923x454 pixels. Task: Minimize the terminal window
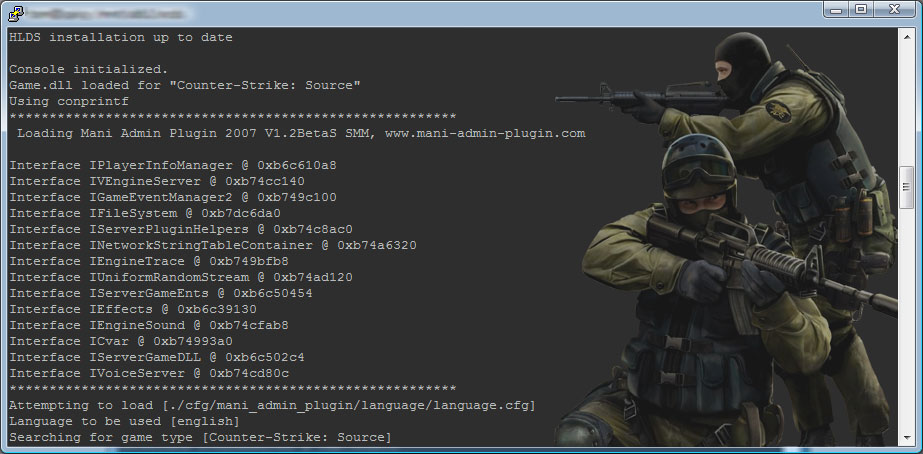[x=836, y=9]
